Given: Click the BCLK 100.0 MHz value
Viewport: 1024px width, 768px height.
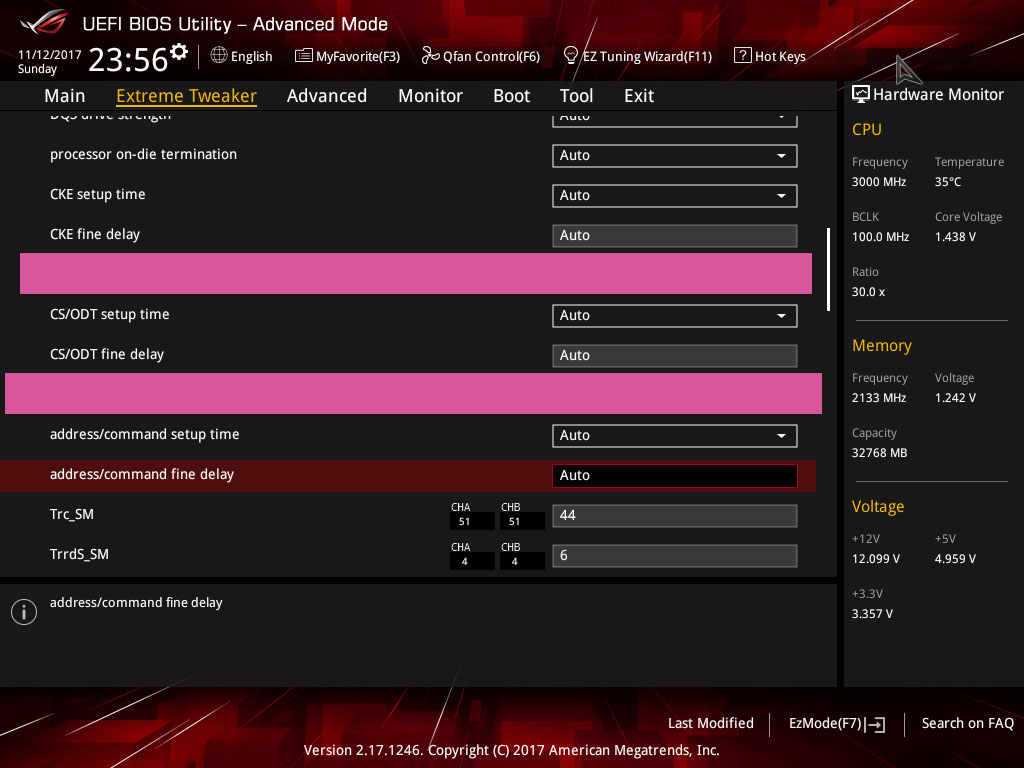Looking at the screenshot, I should 880,236.
